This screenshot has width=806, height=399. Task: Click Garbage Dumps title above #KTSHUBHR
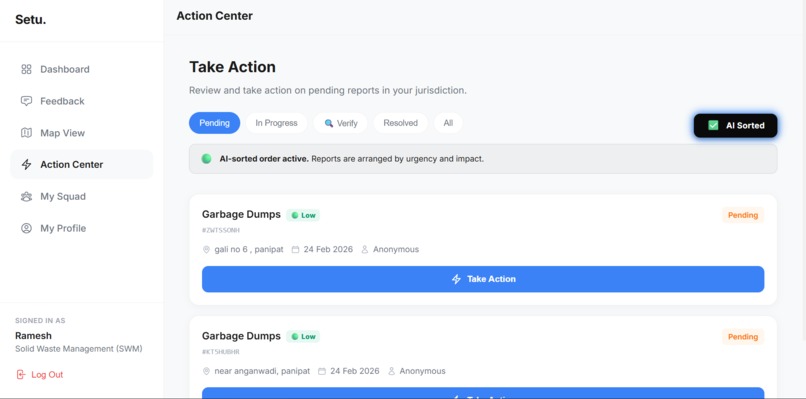click(x=241, y=336)
